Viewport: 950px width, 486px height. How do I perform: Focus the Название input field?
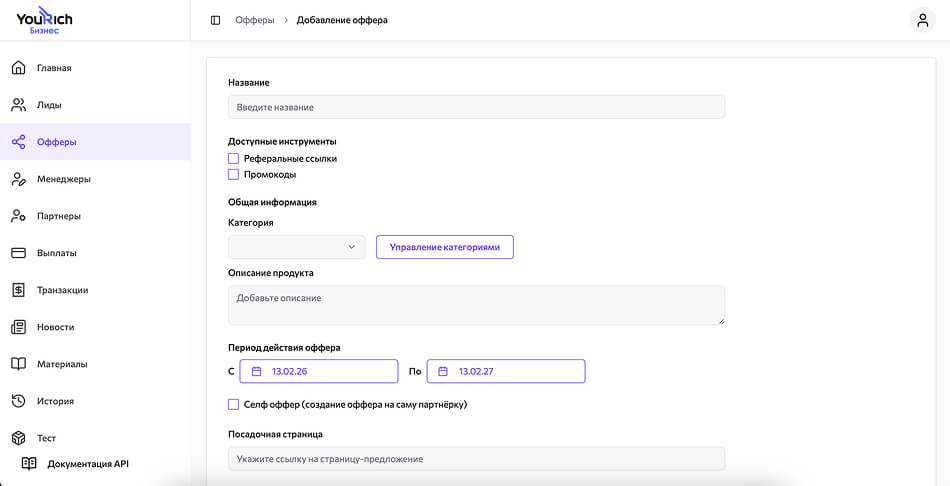tap(476, 107)
